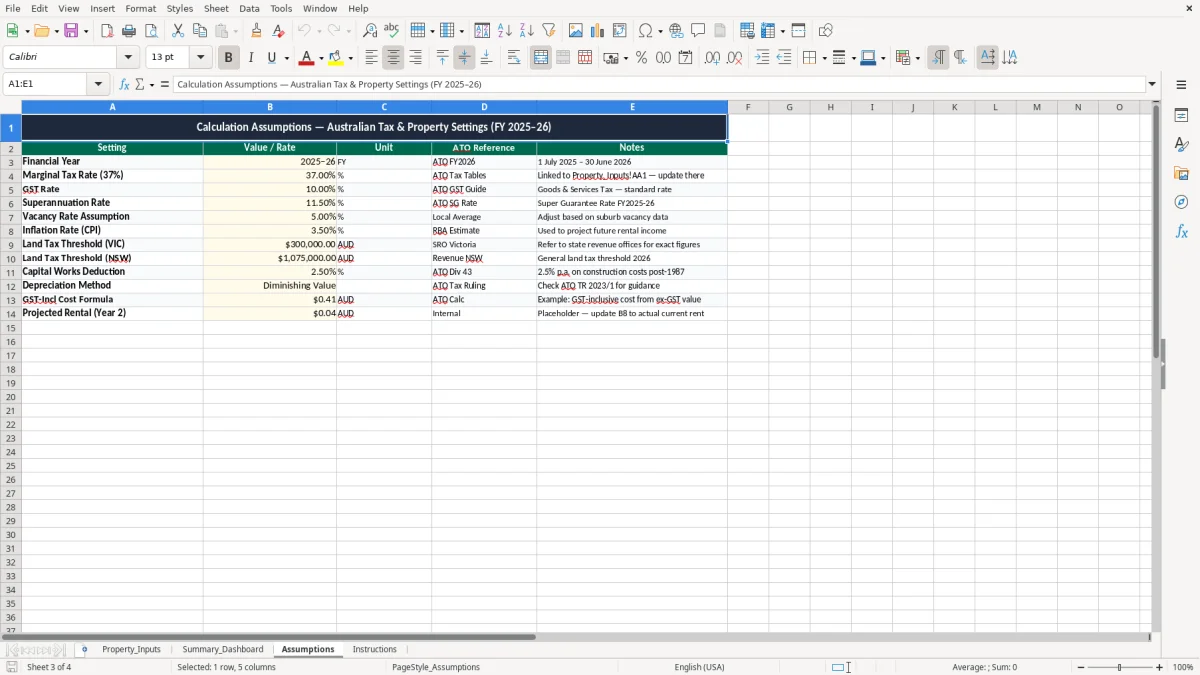Expand the Name Box dropdown
Screen dimensions: 1200x675
tap(98, 85)
